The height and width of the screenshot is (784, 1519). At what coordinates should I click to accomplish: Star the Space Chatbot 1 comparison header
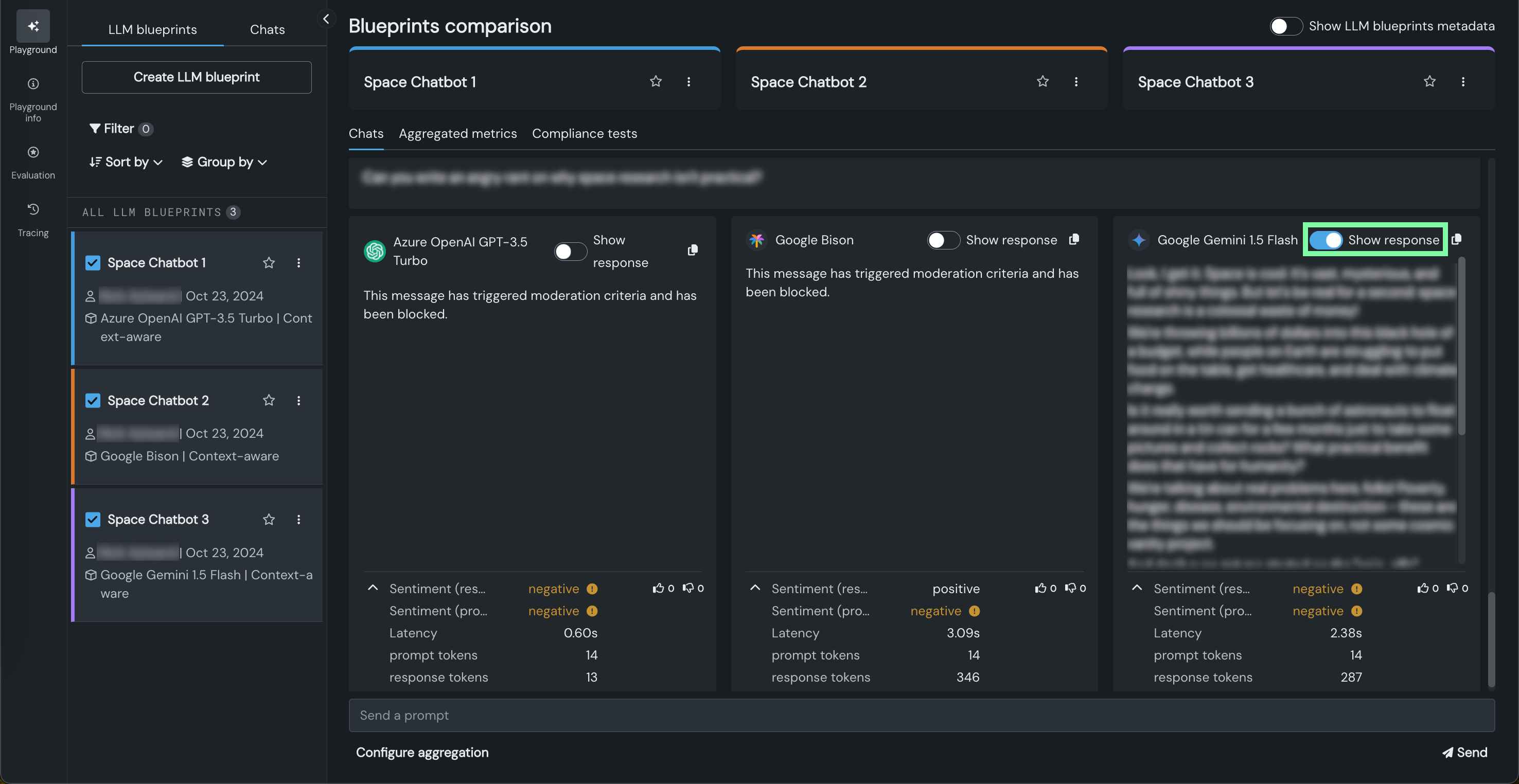656,81
